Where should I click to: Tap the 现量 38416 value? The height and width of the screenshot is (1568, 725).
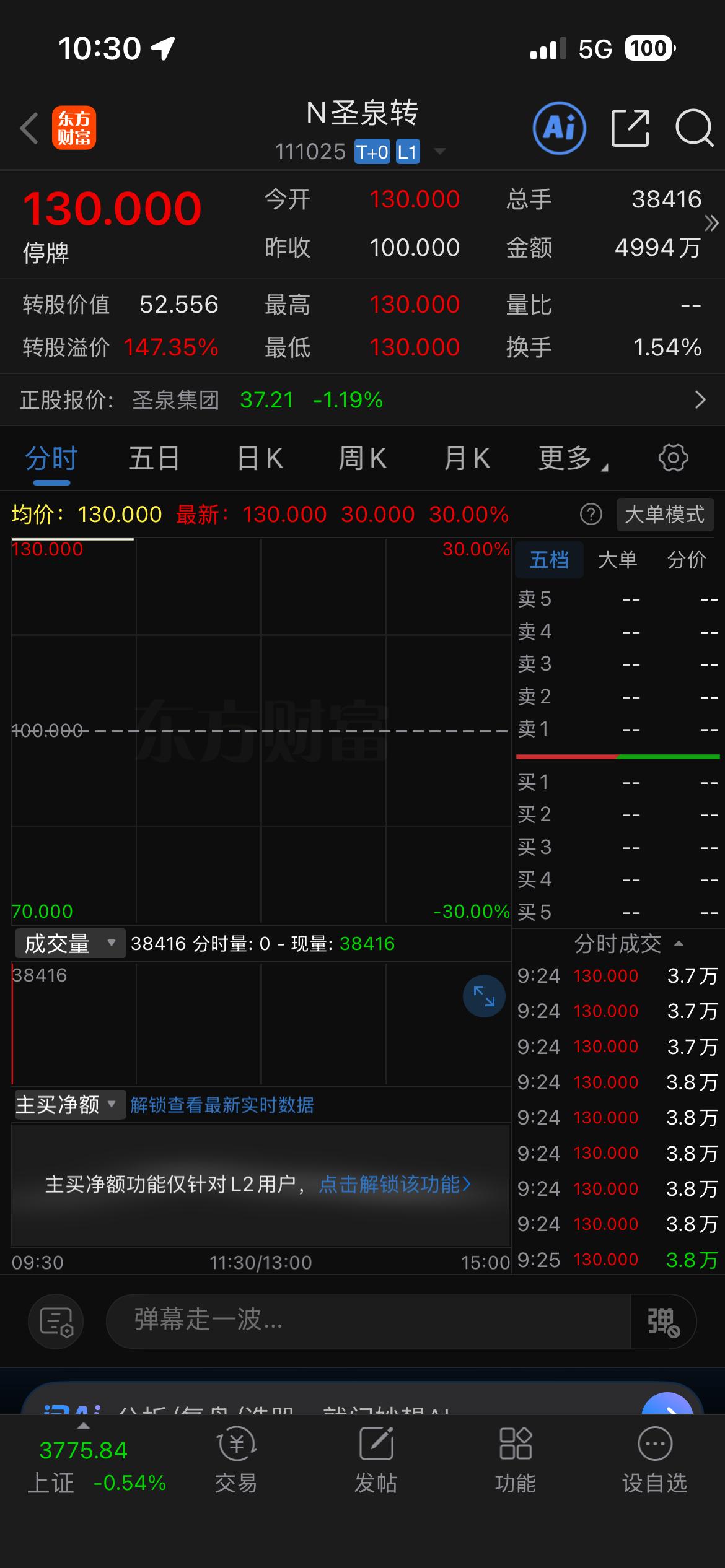[x=367, y=944]
